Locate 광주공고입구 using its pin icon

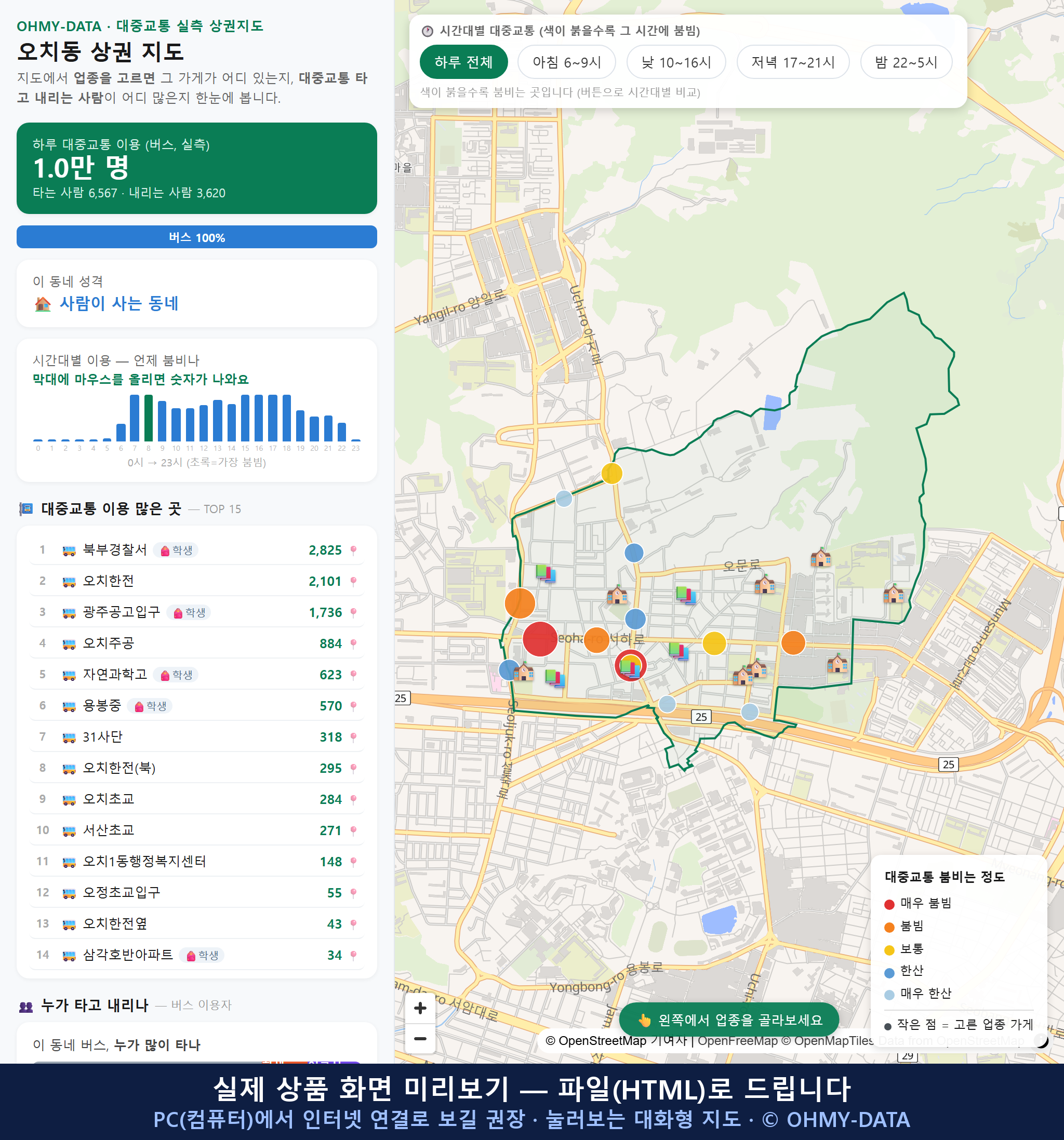click(353, 612)
